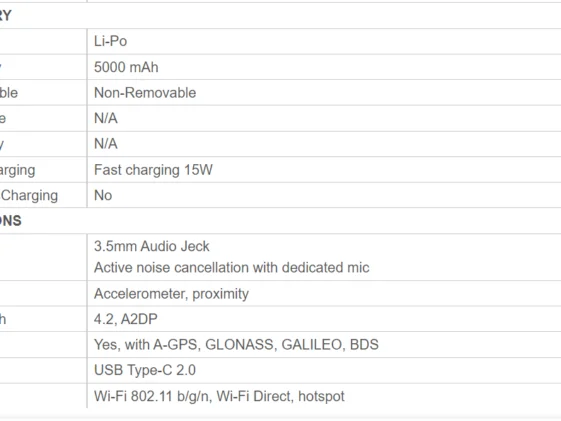The width and height of the screenshot is (561, 421).
Task: Click the 'ONS' section header
Action: pyautogui.click(x=11, y=221)
